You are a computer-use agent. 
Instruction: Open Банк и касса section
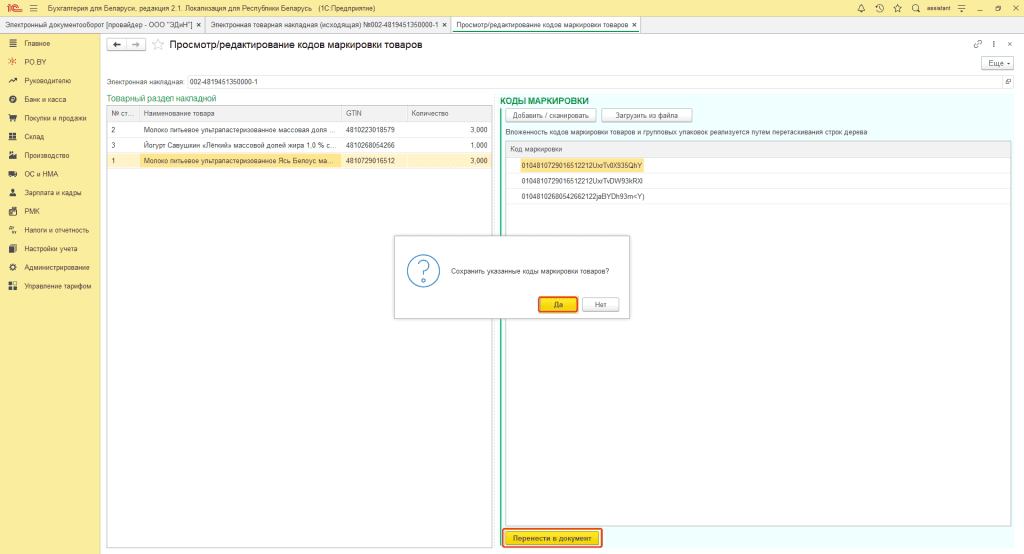pos(45,99)
